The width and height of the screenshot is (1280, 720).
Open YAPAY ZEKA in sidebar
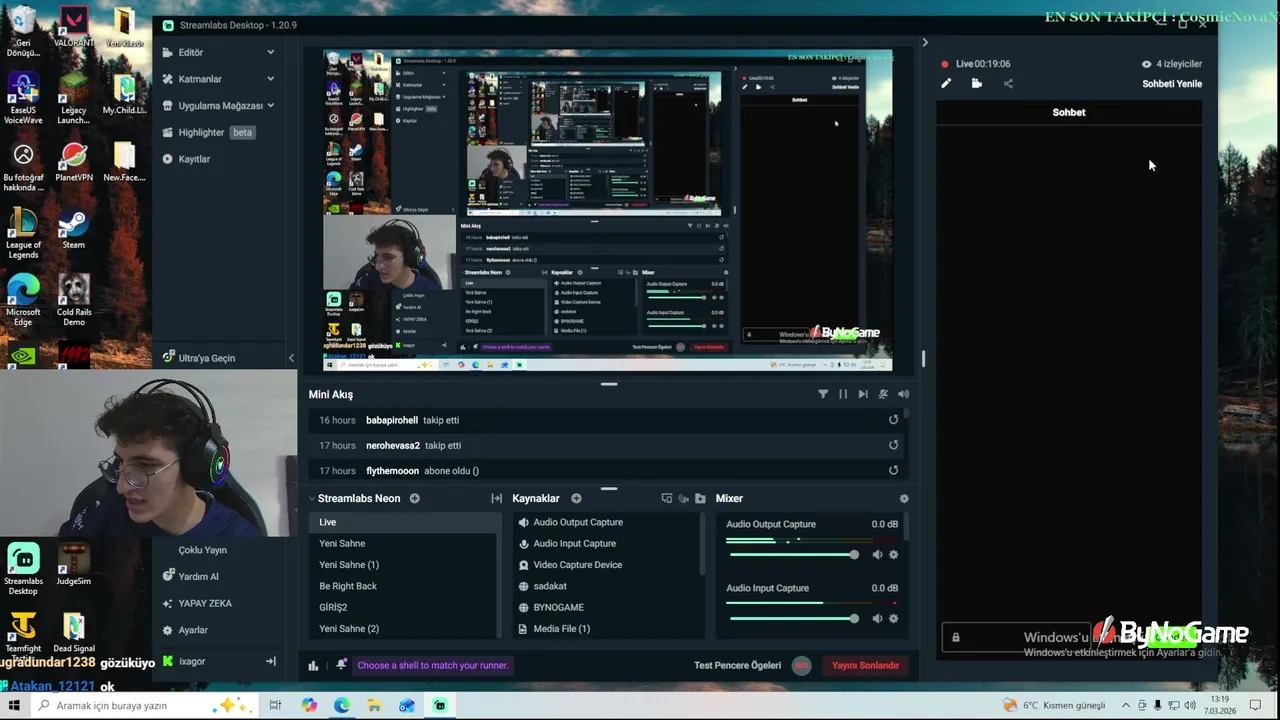(197, 603)
